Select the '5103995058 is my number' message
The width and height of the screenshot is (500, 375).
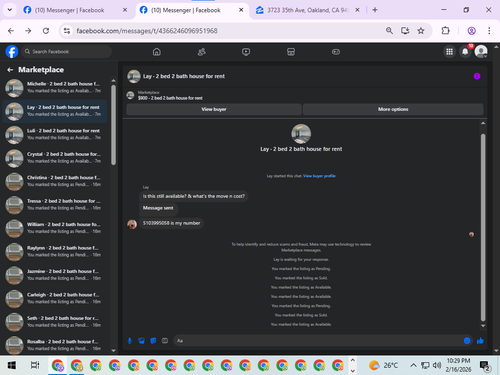point(171,223)
